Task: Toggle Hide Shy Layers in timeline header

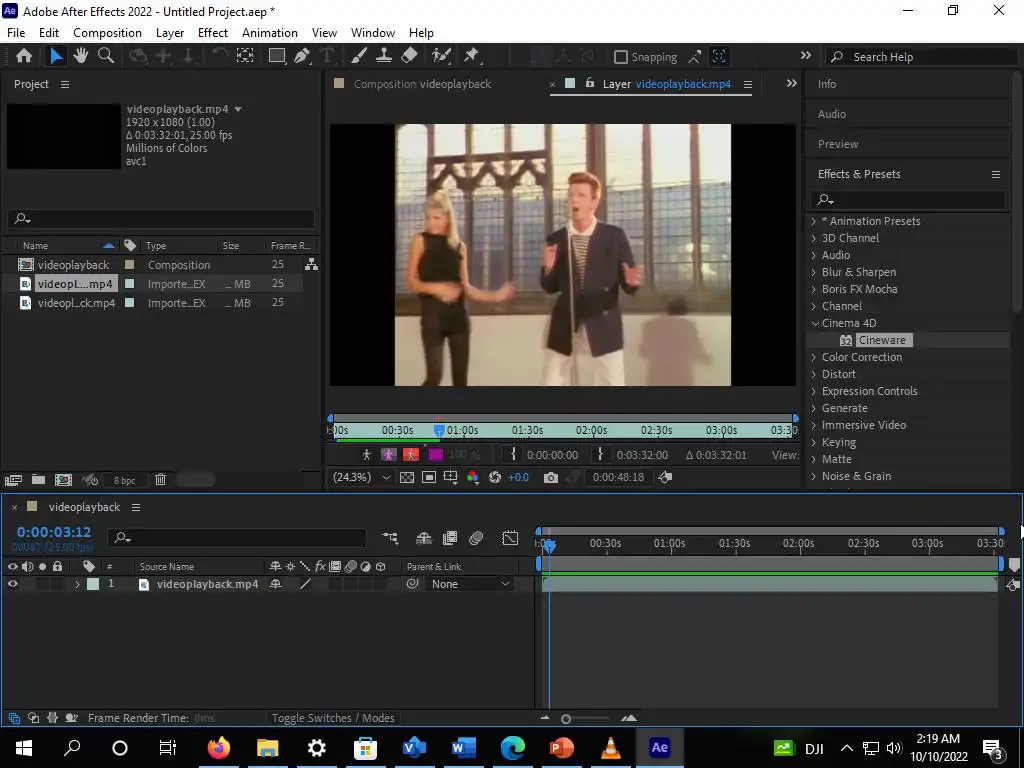Action: [x=424, y=538]
